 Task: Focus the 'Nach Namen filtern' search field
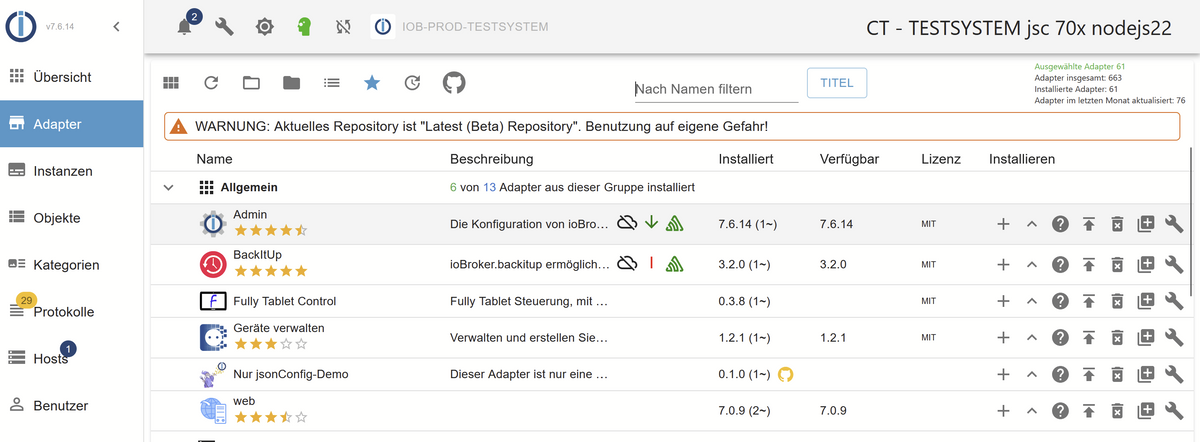pos(716,89)
